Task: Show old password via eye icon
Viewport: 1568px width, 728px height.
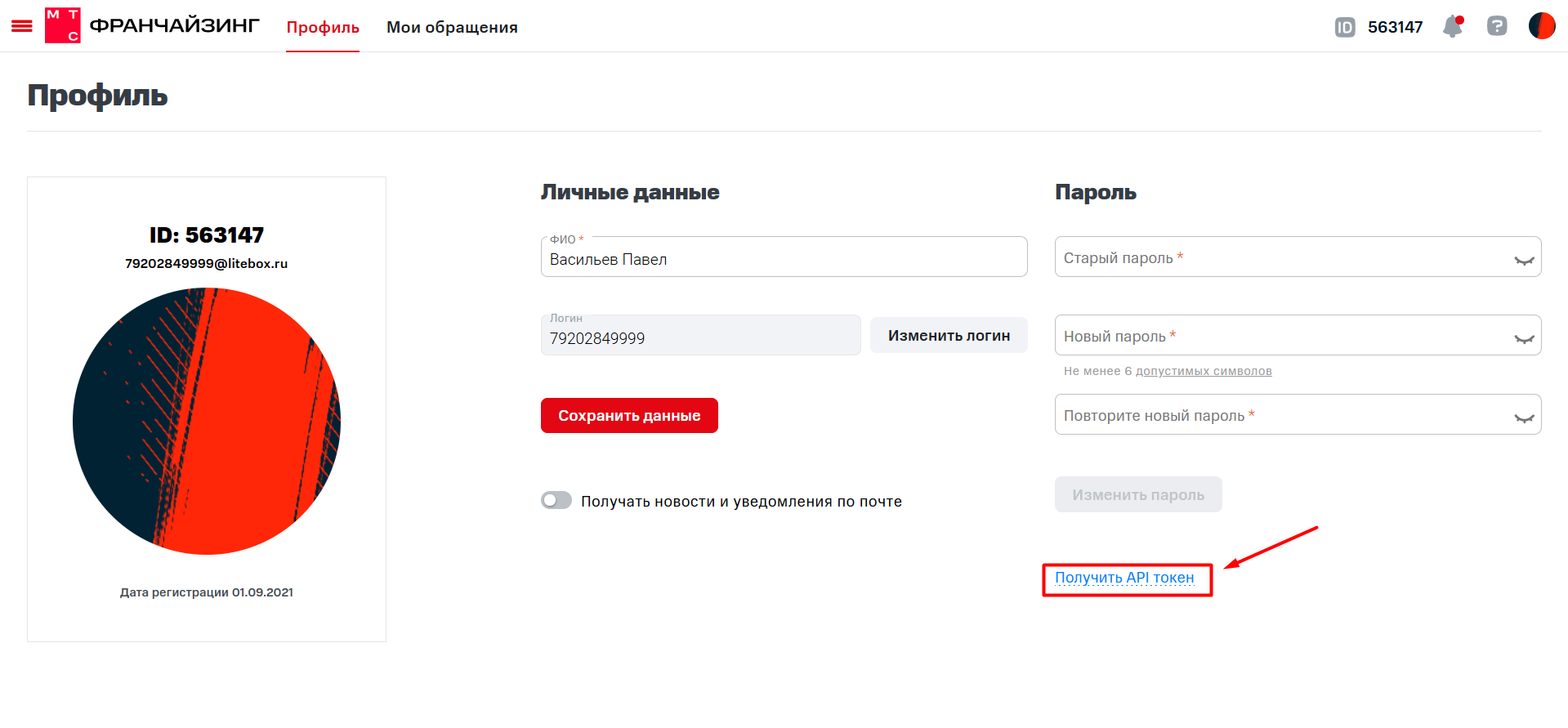Action: tap(1524, 260)
